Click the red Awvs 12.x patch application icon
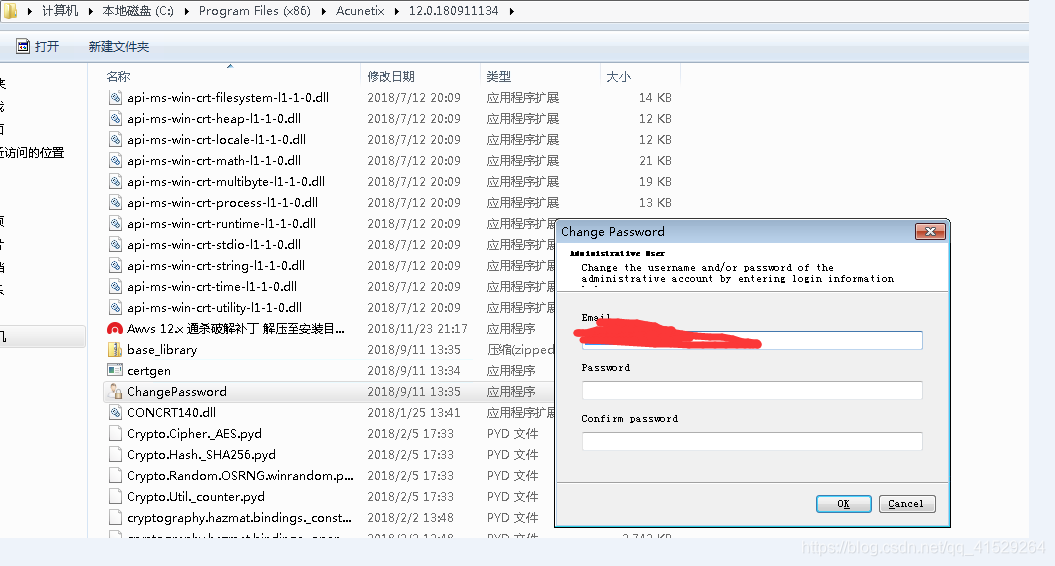Image resolution: width=1055 pixels, height=566 pixels. point(115,328)
